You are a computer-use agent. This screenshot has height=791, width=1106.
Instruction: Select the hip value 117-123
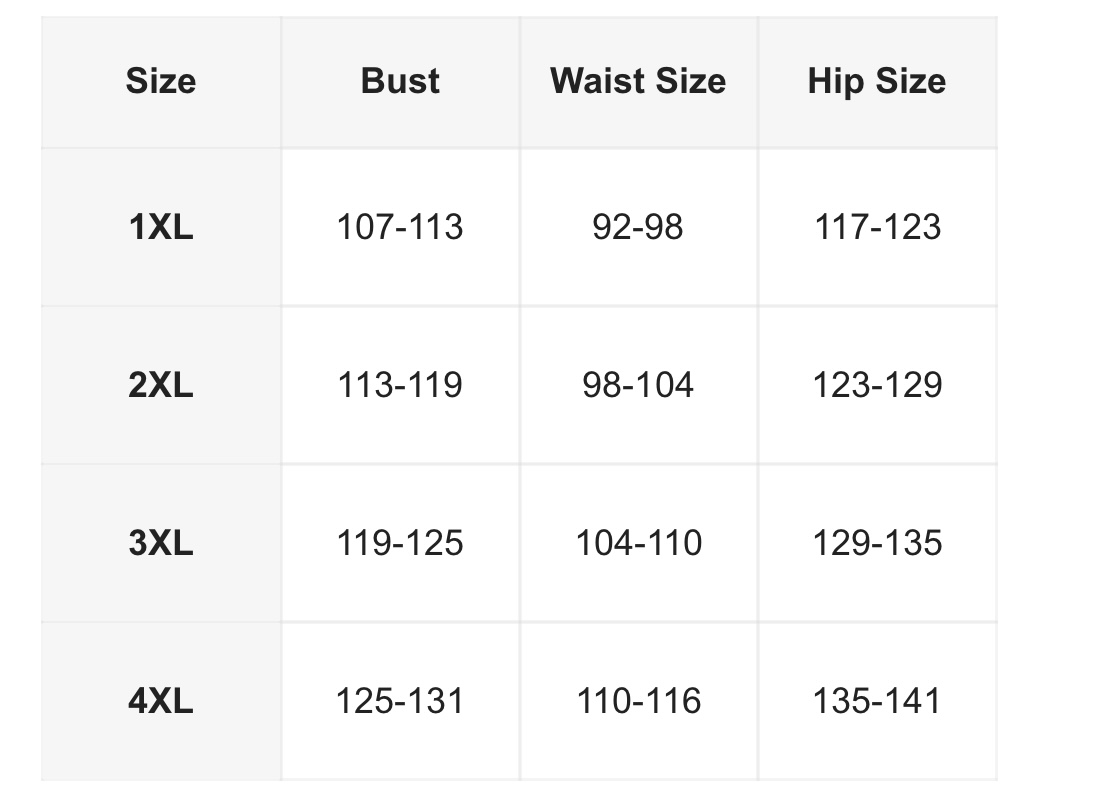pos(877,227)
